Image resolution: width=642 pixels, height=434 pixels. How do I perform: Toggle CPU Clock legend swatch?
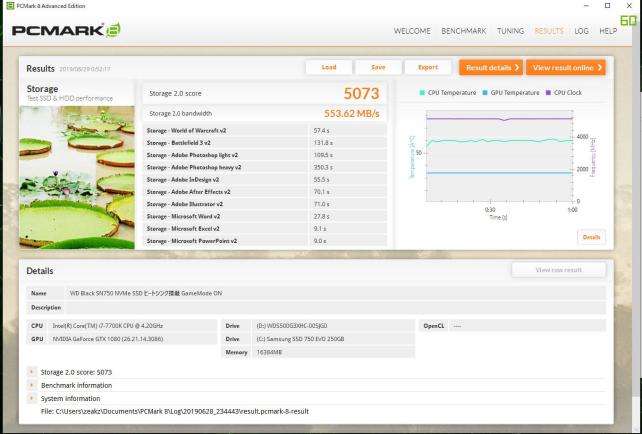(x=548, y=93)
